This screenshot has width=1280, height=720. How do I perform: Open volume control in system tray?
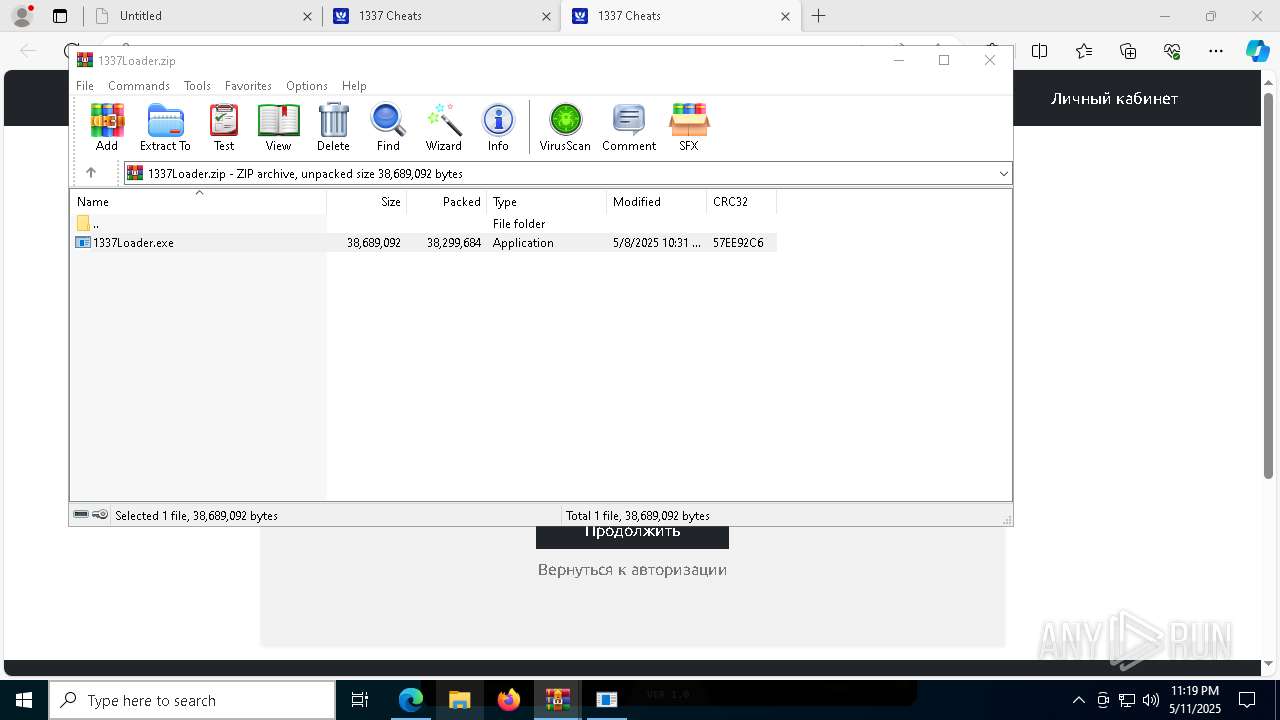point(1150,700)
